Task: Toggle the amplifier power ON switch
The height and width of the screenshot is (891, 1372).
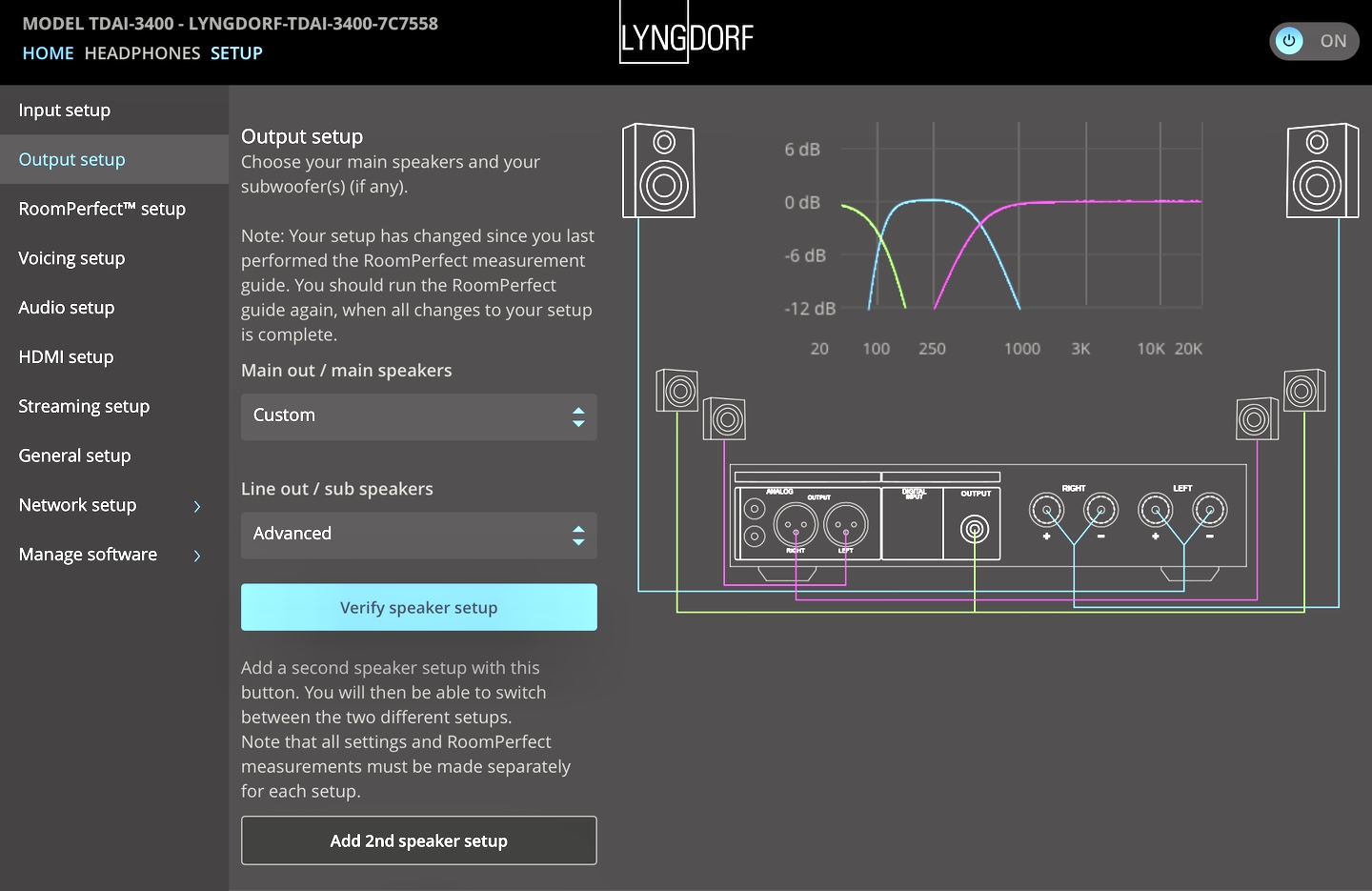Action: pos(1314,41)
